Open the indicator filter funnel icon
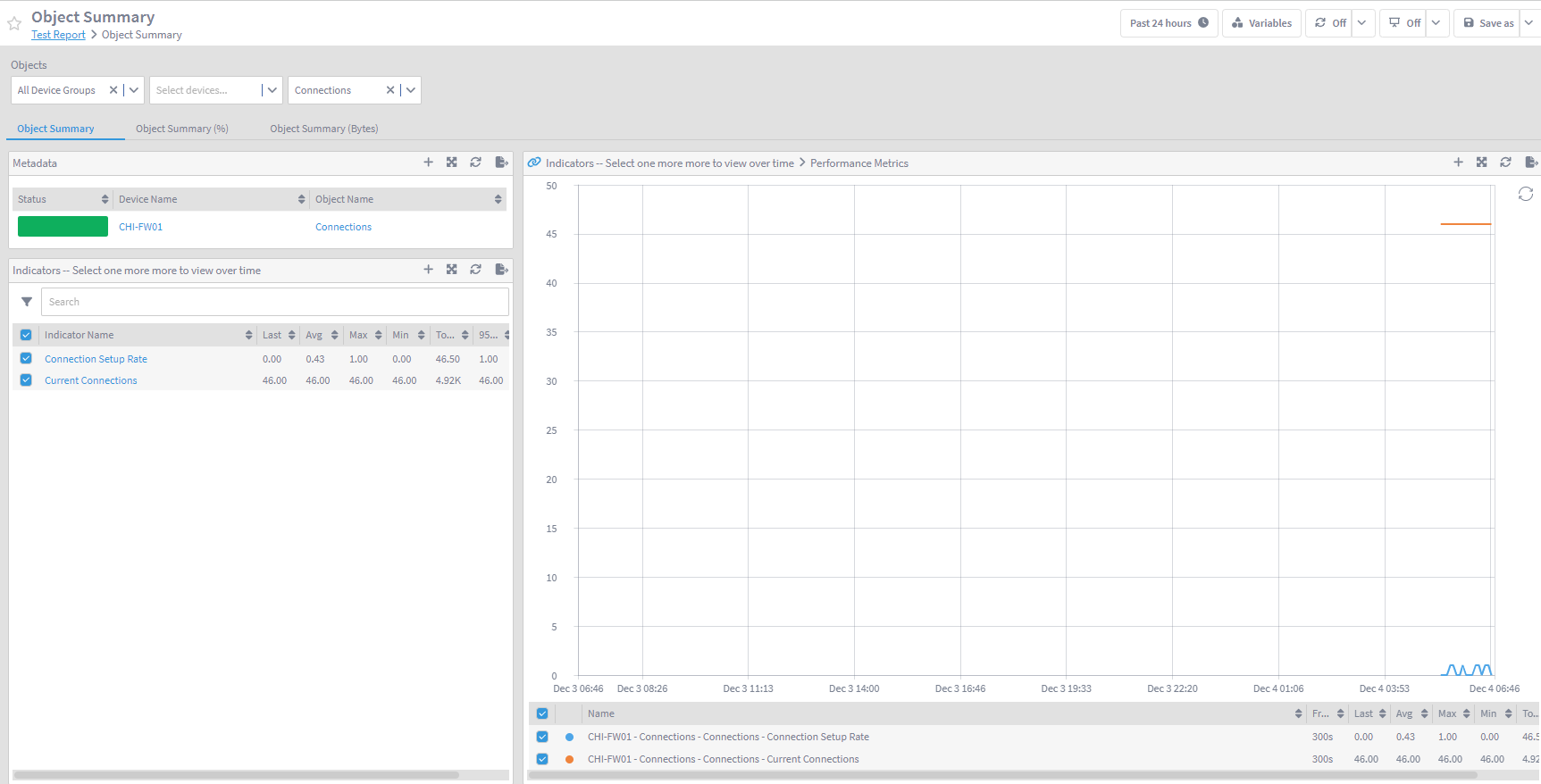Viewport: 1541px width, 784px height. coord(27,302)
